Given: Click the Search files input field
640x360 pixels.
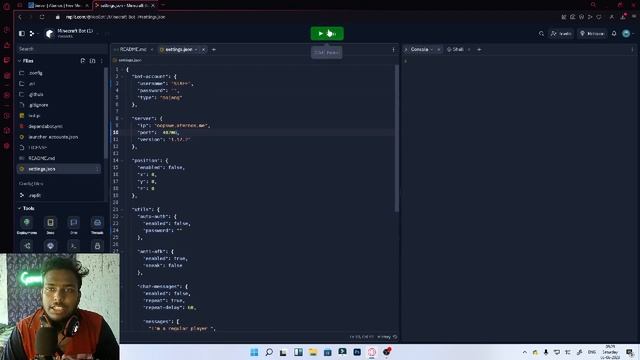Looking at the screenshot, I should pyautogui.click(x=61, y=49).
